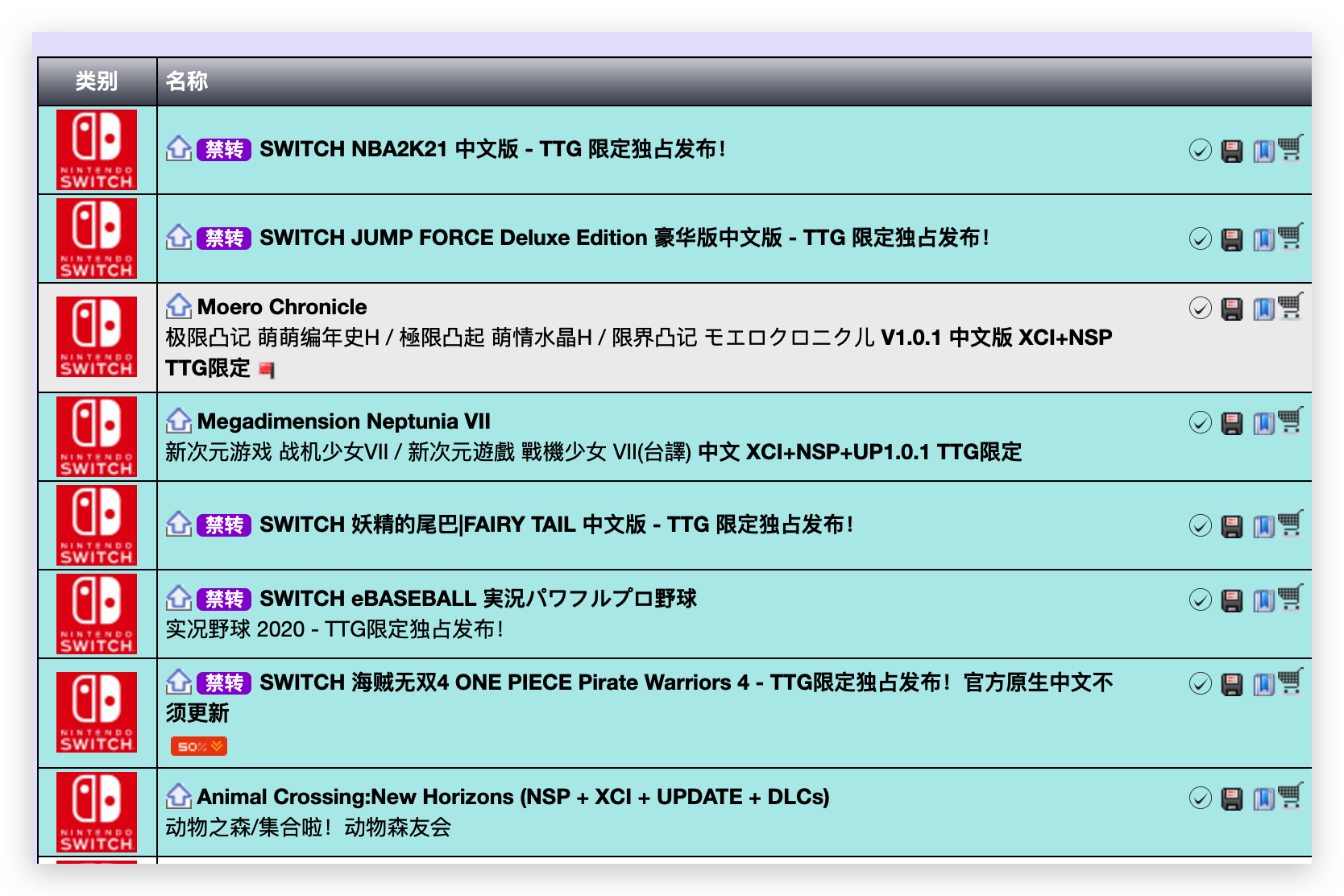Click the red flag icon after TTG限定

pos(267,369)
